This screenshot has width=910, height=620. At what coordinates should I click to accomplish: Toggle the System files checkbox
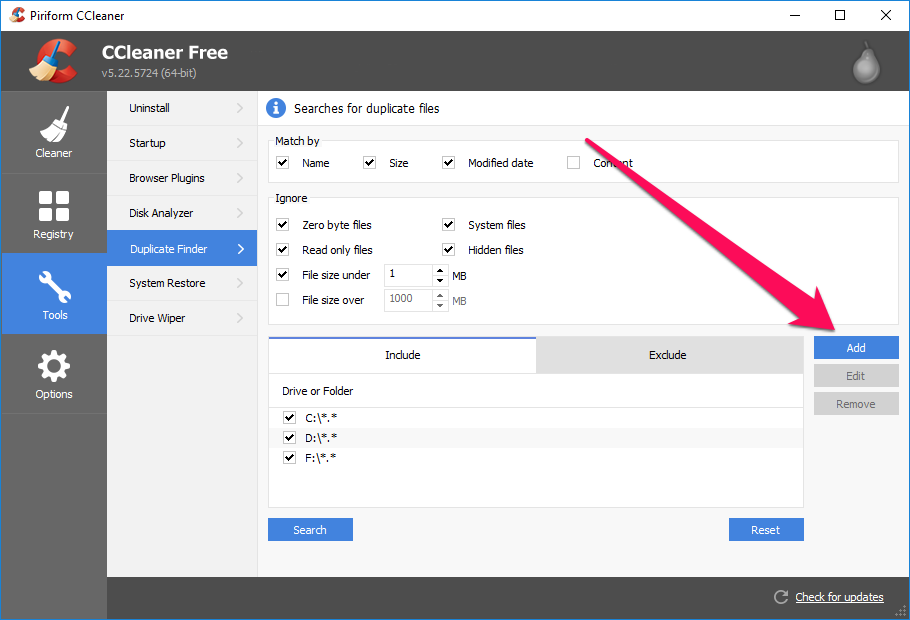coord(449,225)
